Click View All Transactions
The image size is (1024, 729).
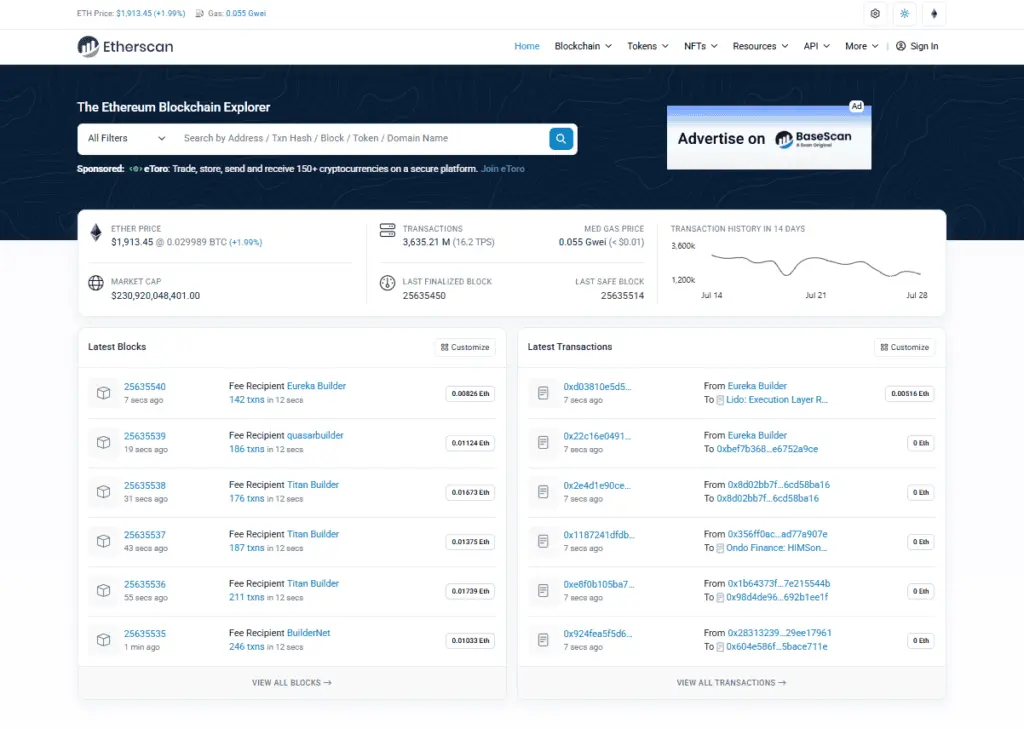731,683
